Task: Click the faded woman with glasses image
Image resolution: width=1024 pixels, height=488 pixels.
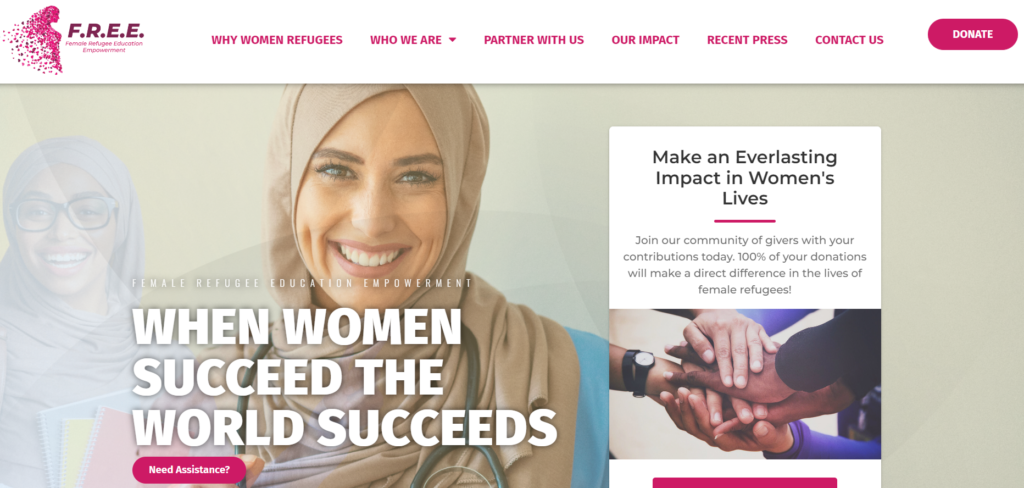Action: click(65, 261)
